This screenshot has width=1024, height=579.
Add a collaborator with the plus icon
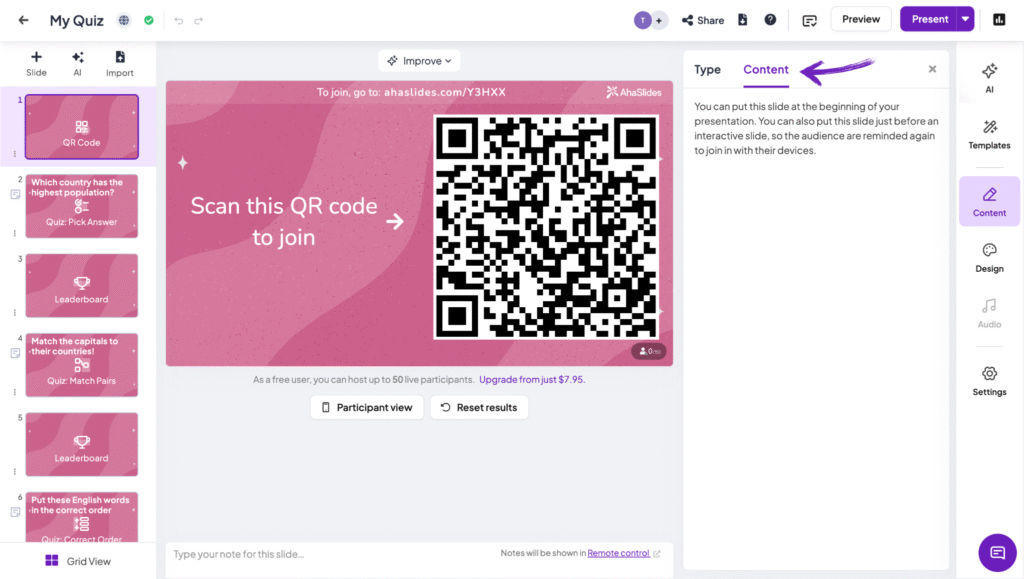coord(659,20)
